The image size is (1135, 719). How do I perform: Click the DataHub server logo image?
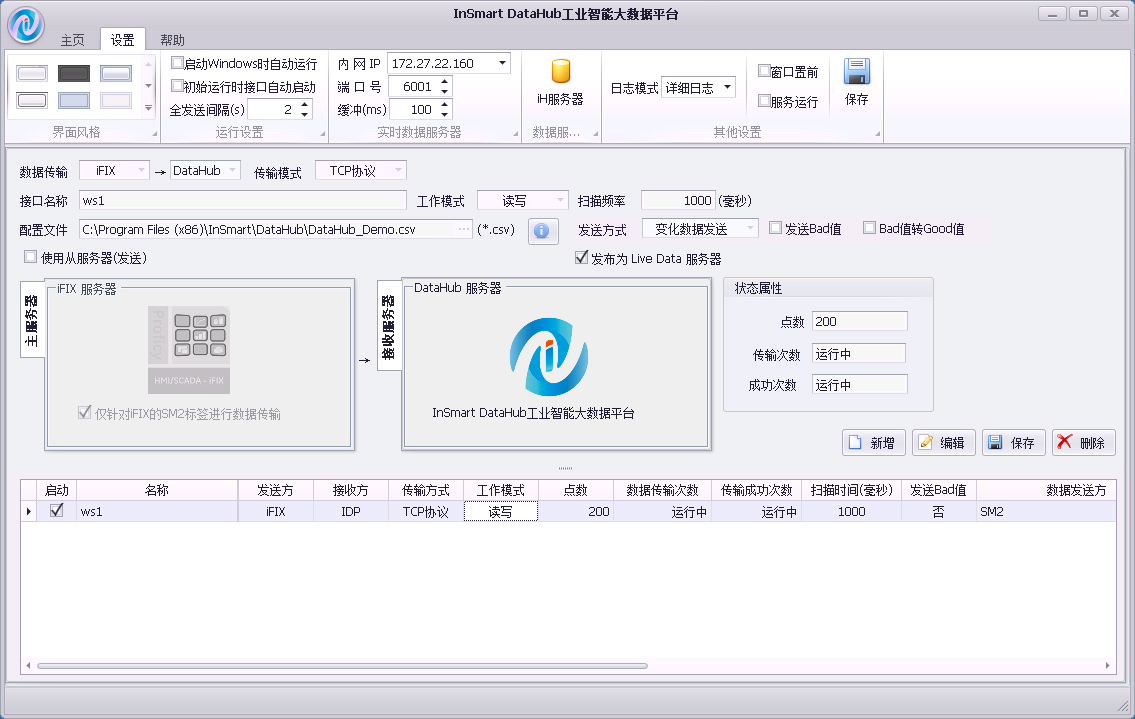point(549,357)
